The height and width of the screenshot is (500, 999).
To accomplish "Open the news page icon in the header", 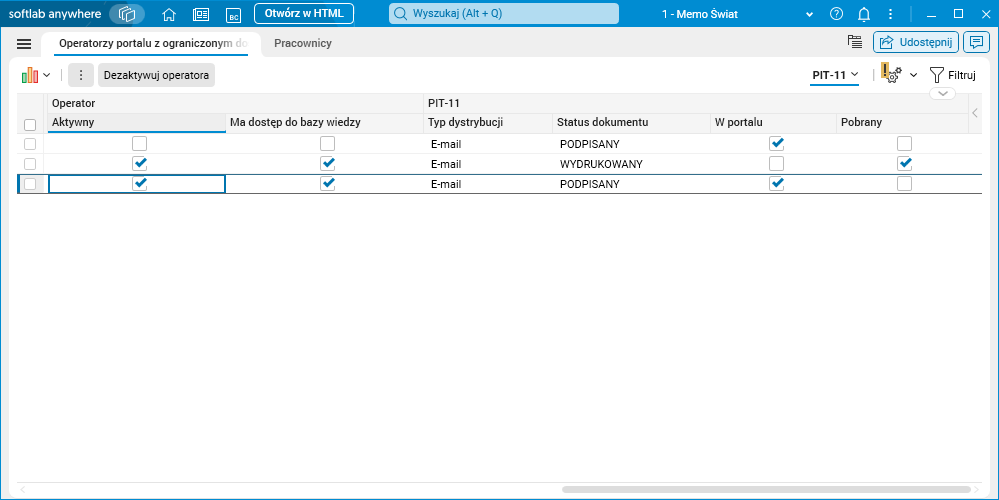I will click(x=201, y=14).
